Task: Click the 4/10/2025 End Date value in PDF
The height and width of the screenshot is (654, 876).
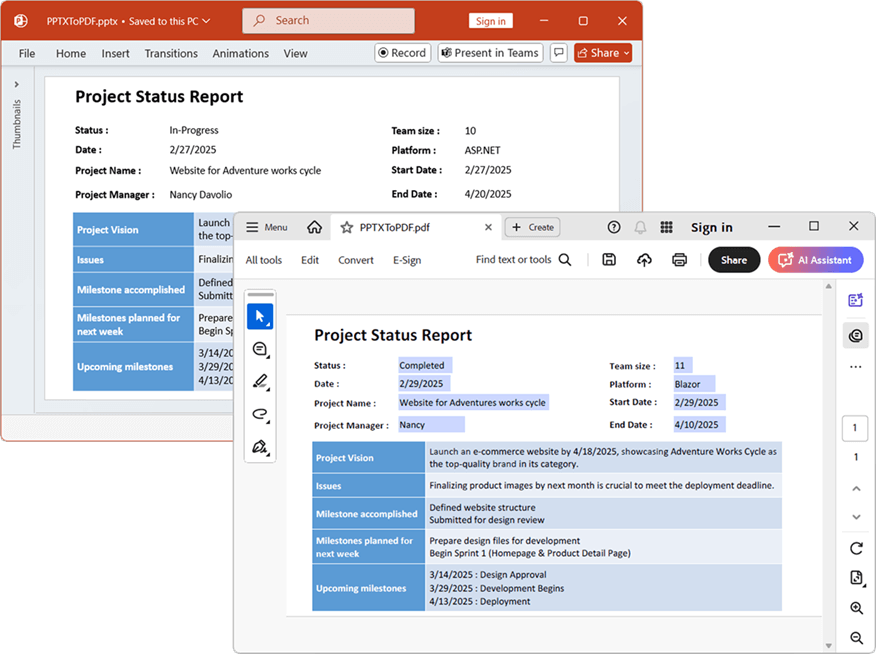Action: tap(699, 424)
